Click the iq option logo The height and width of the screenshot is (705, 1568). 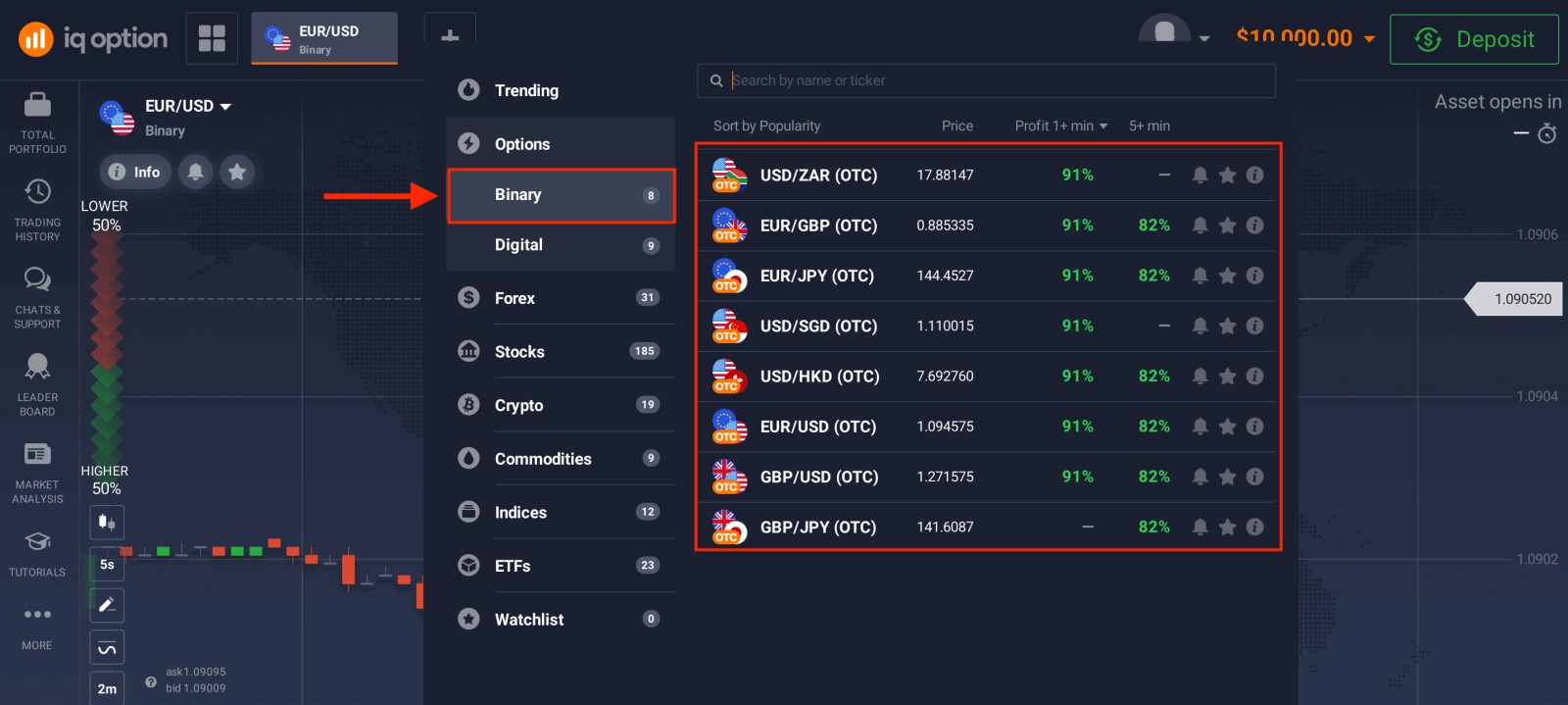click(93, 39)
